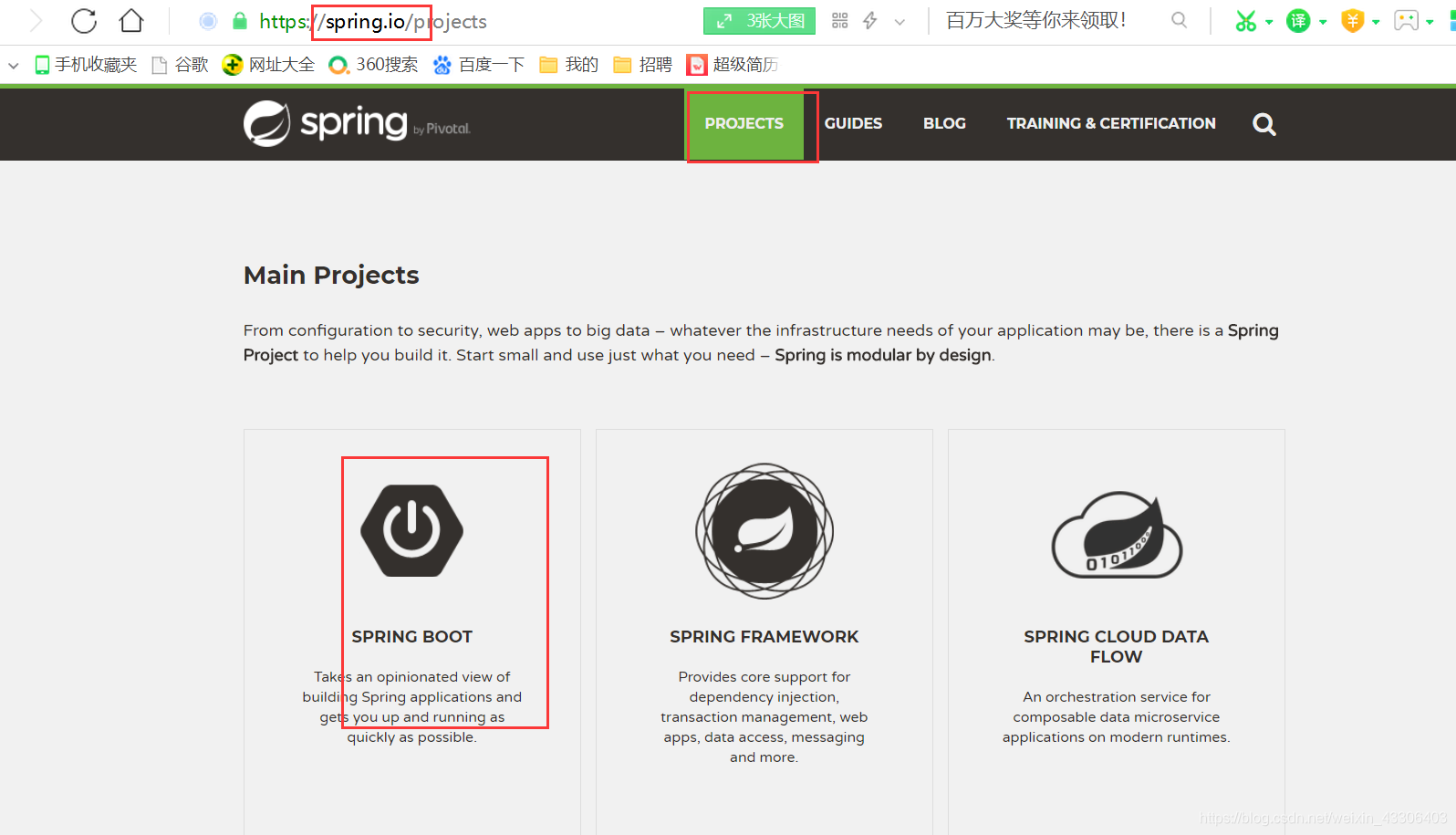
Task: Click the Spring logo in site header
Action: click(357, 123)
